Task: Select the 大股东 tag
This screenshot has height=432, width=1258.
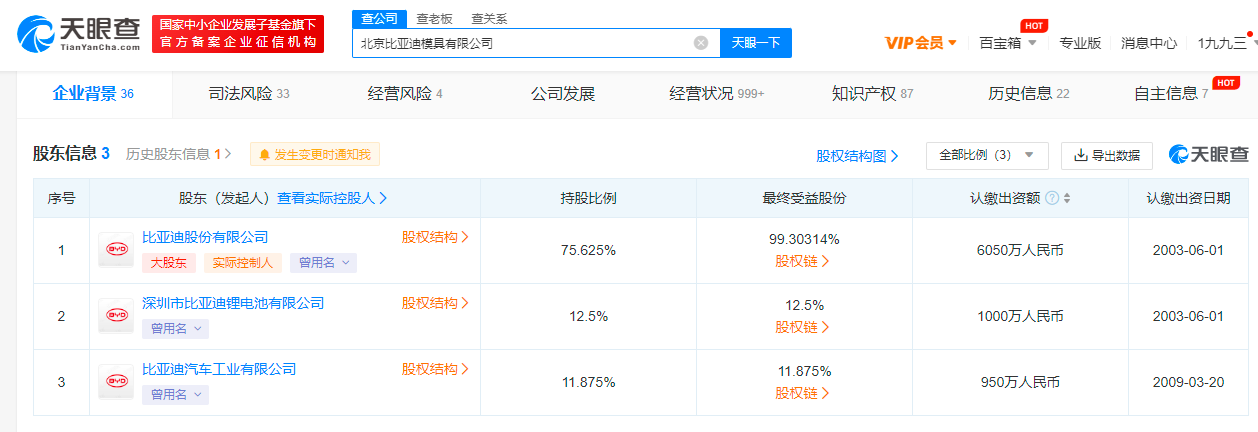Action: [x=169, y=263]
